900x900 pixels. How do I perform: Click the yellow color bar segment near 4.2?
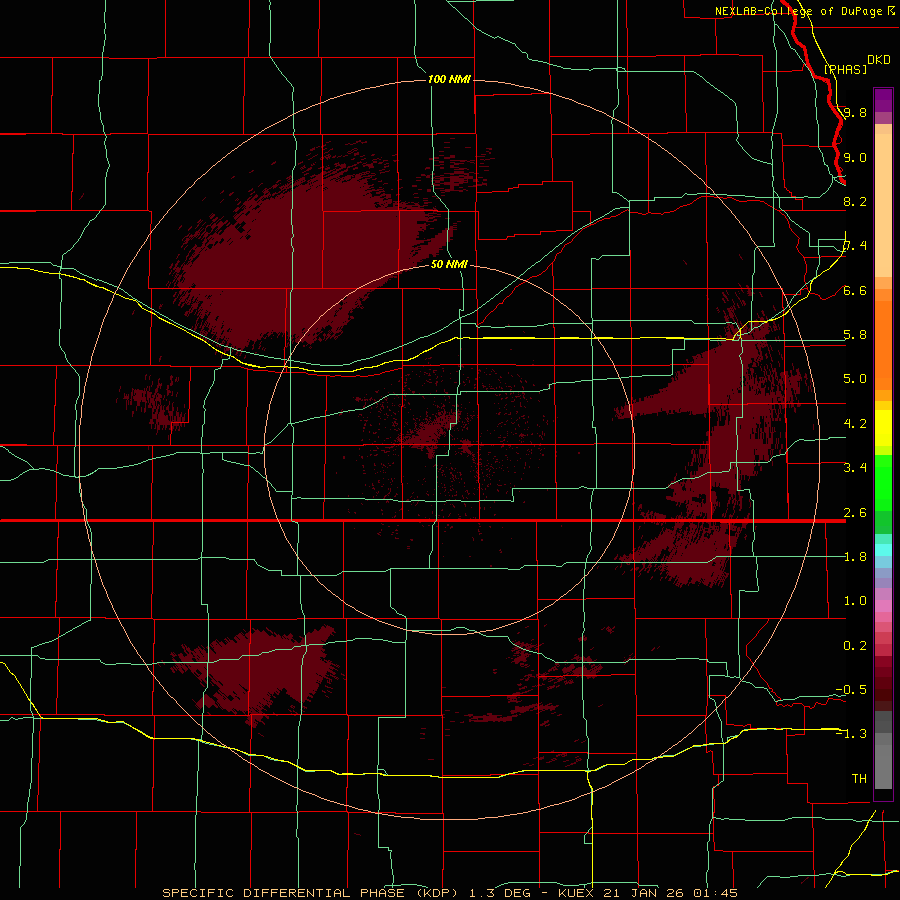click(x=883, y=428)
